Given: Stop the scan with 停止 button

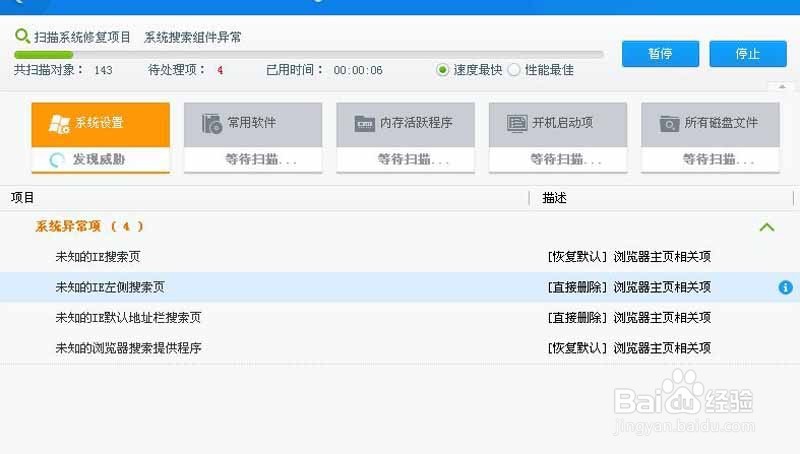Looking at the screenshot, I should pyautogui.click(x=748, y=54).
